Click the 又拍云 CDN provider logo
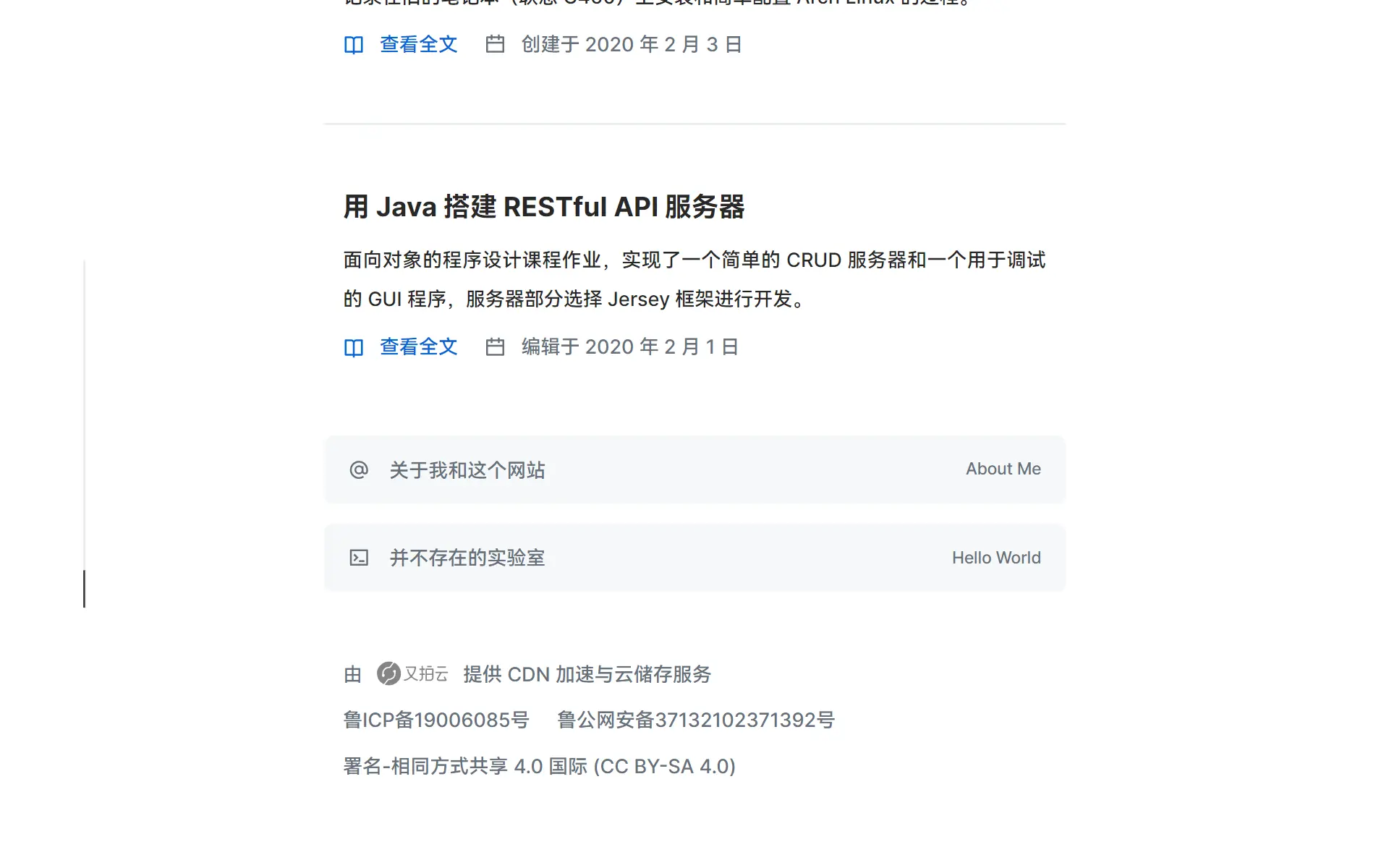Image resolution: width=1389 pixels, height=868 pixels. click(x=411, y=673)
